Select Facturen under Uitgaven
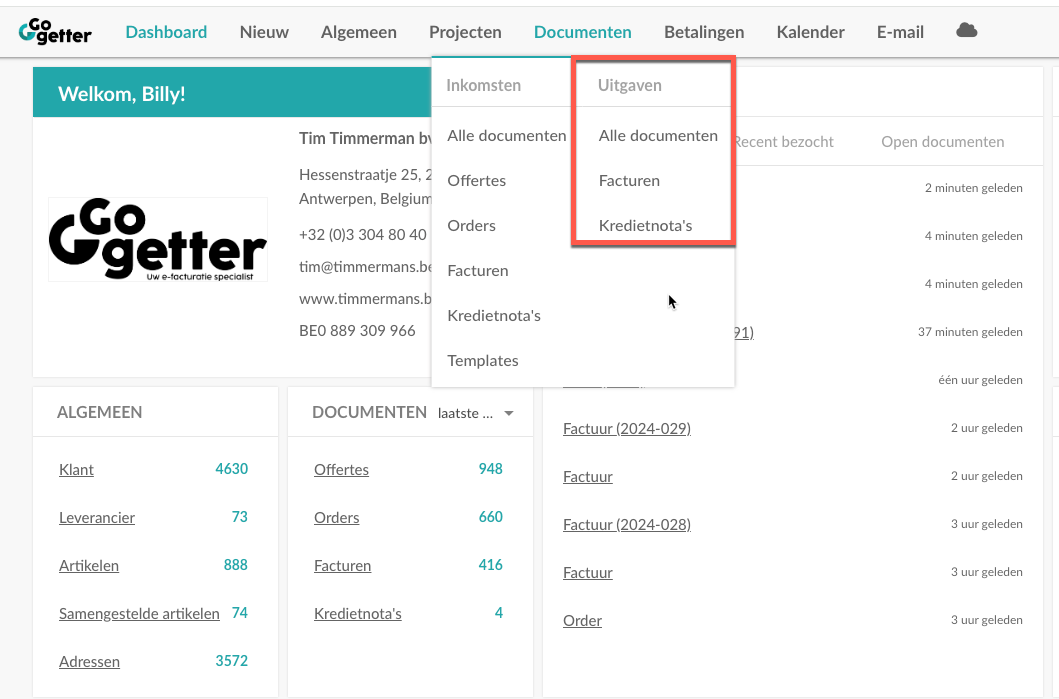1059x699 pixels. click(629, 180)
